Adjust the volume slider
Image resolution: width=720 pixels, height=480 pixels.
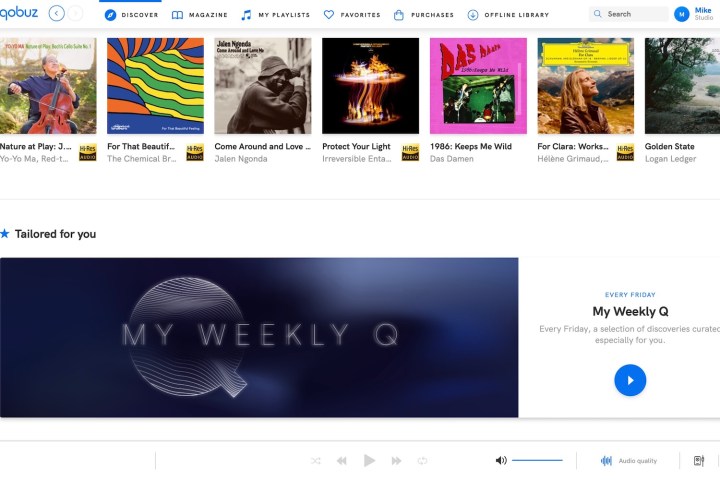tap(537, 460)
